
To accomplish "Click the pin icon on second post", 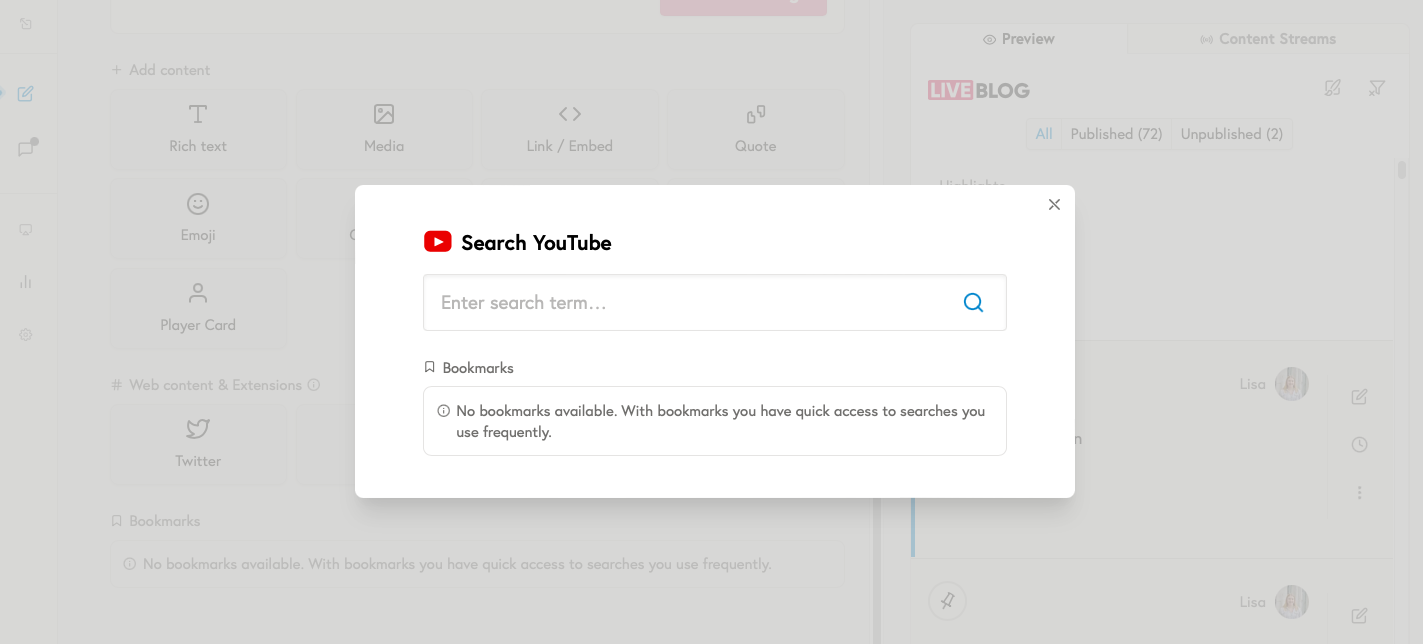I will (947, 601).
